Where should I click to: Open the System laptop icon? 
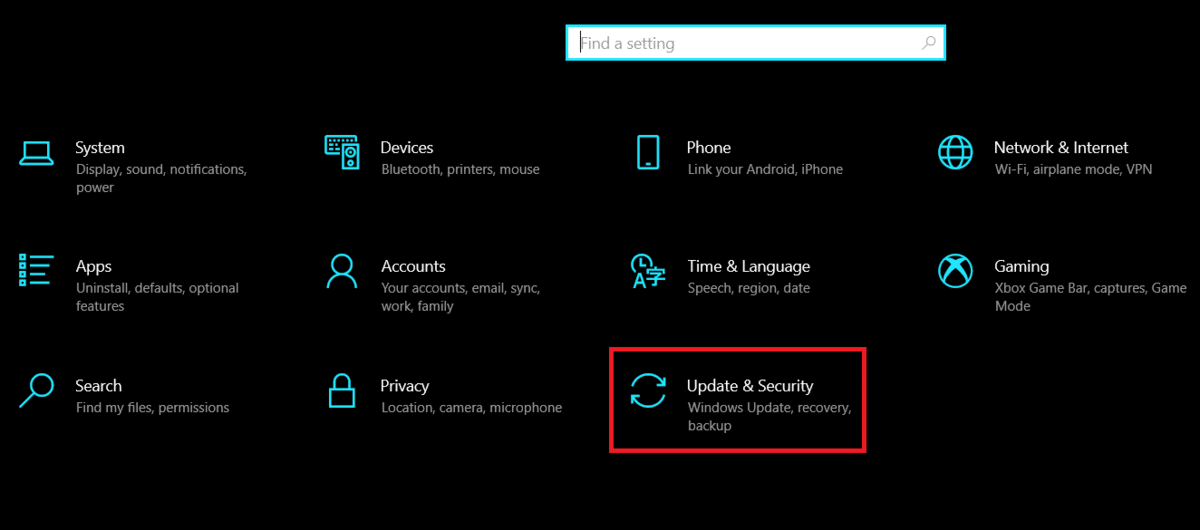pyautogui.click(x=37, y=153)
